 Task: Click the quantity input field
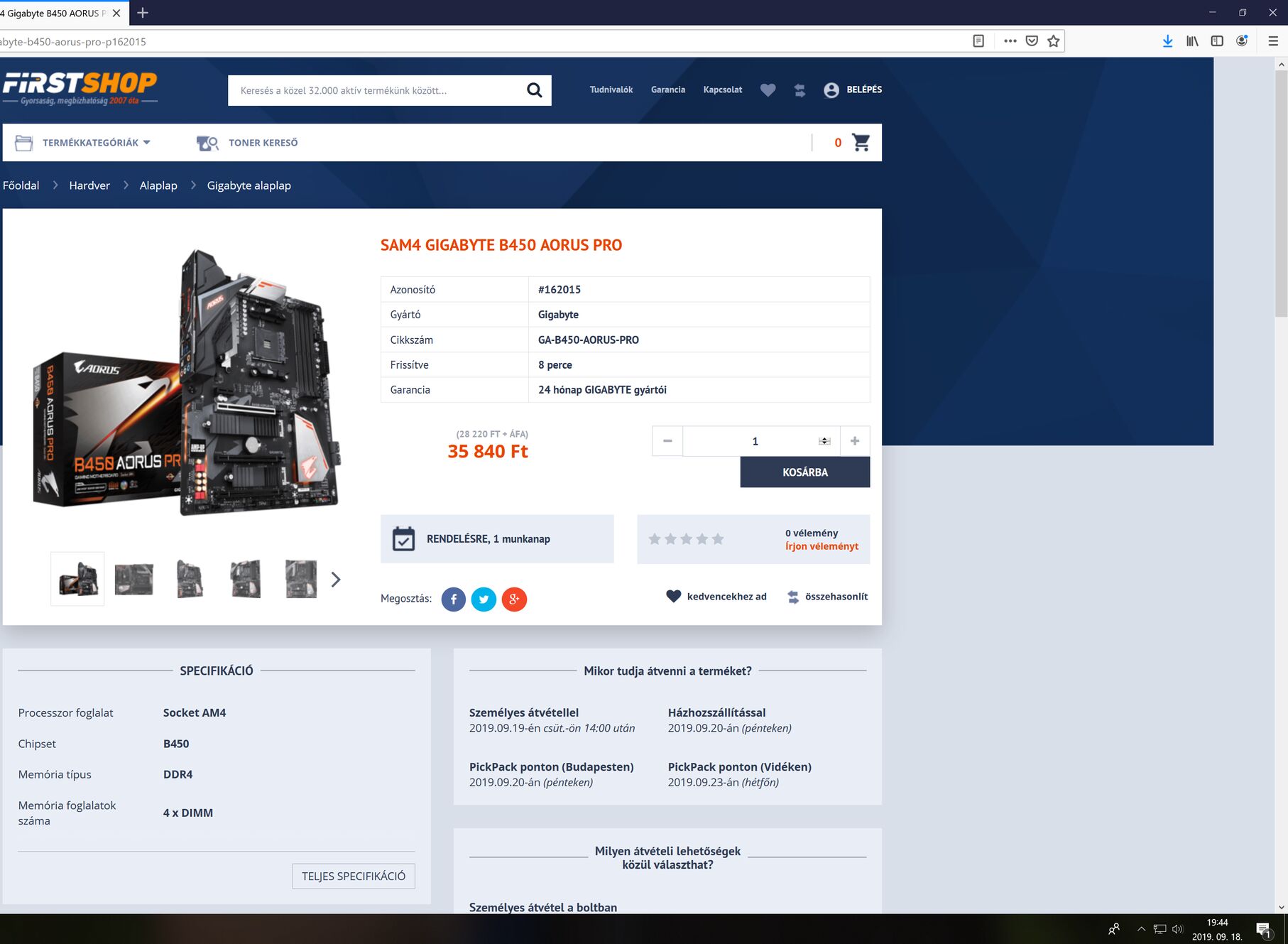[761, 441]
